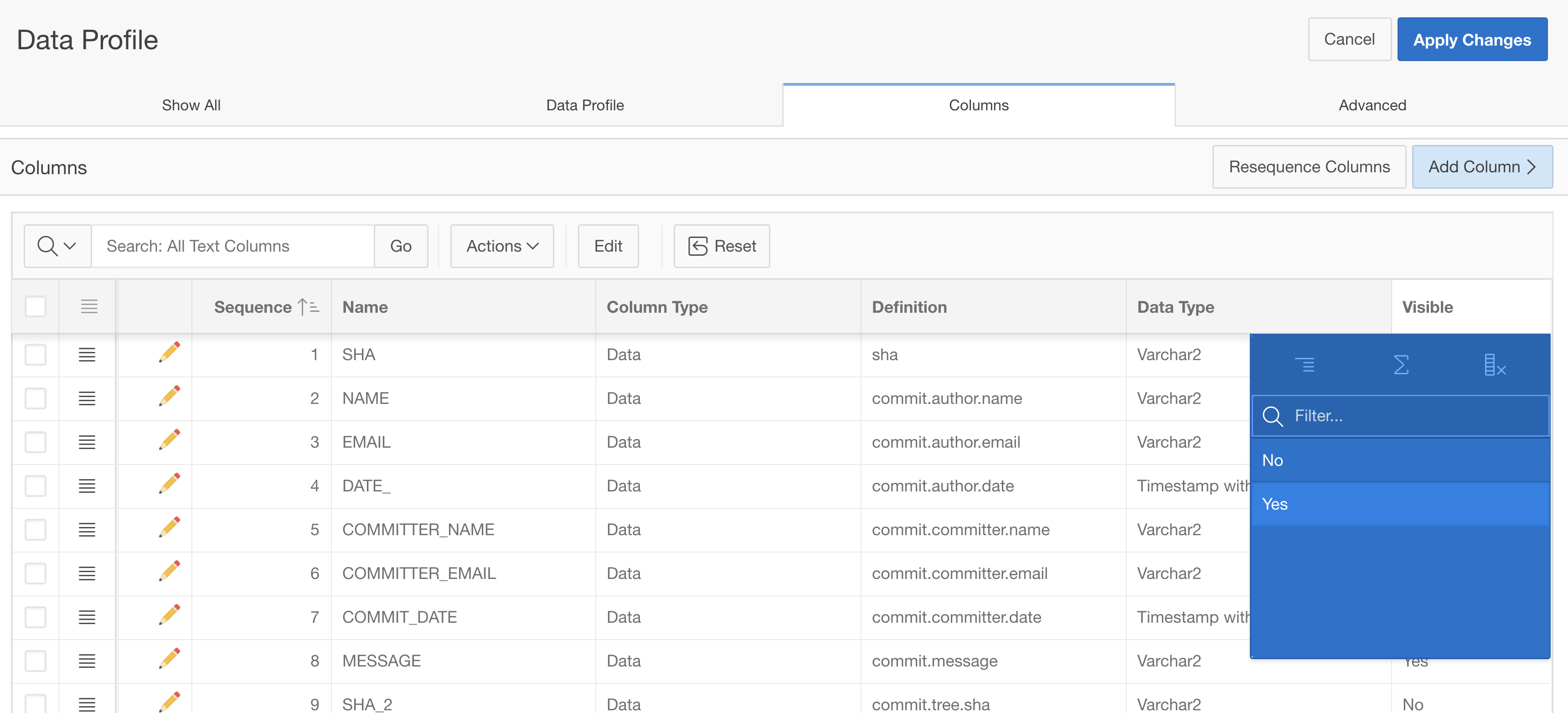Switch to the Advanced tab
1568x713 pixels.
[x=1372, y=105]
